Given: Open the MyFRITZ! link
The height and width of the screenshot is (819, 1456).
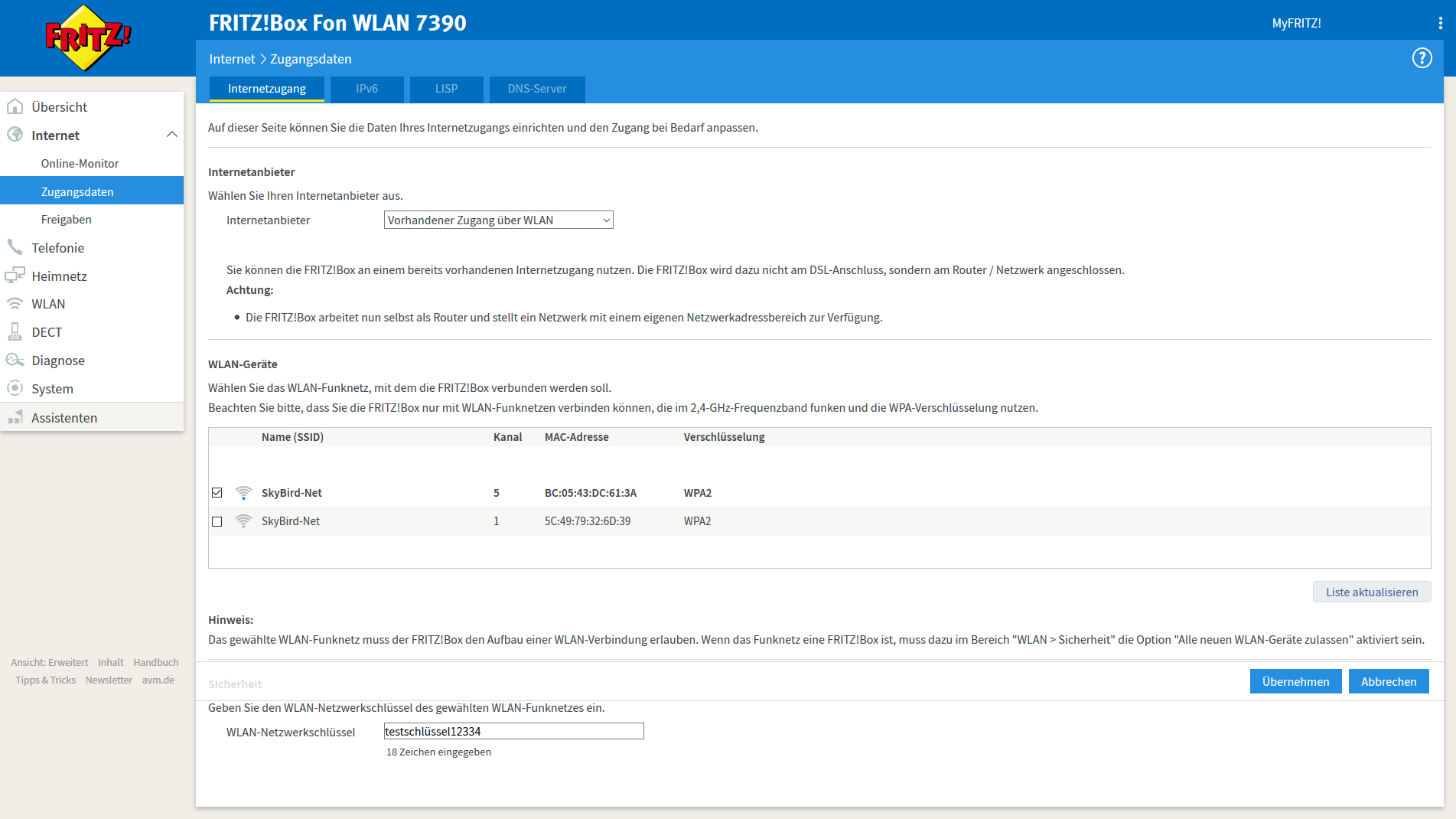Looking at the screenshot, I should [x=1296, y=23].
